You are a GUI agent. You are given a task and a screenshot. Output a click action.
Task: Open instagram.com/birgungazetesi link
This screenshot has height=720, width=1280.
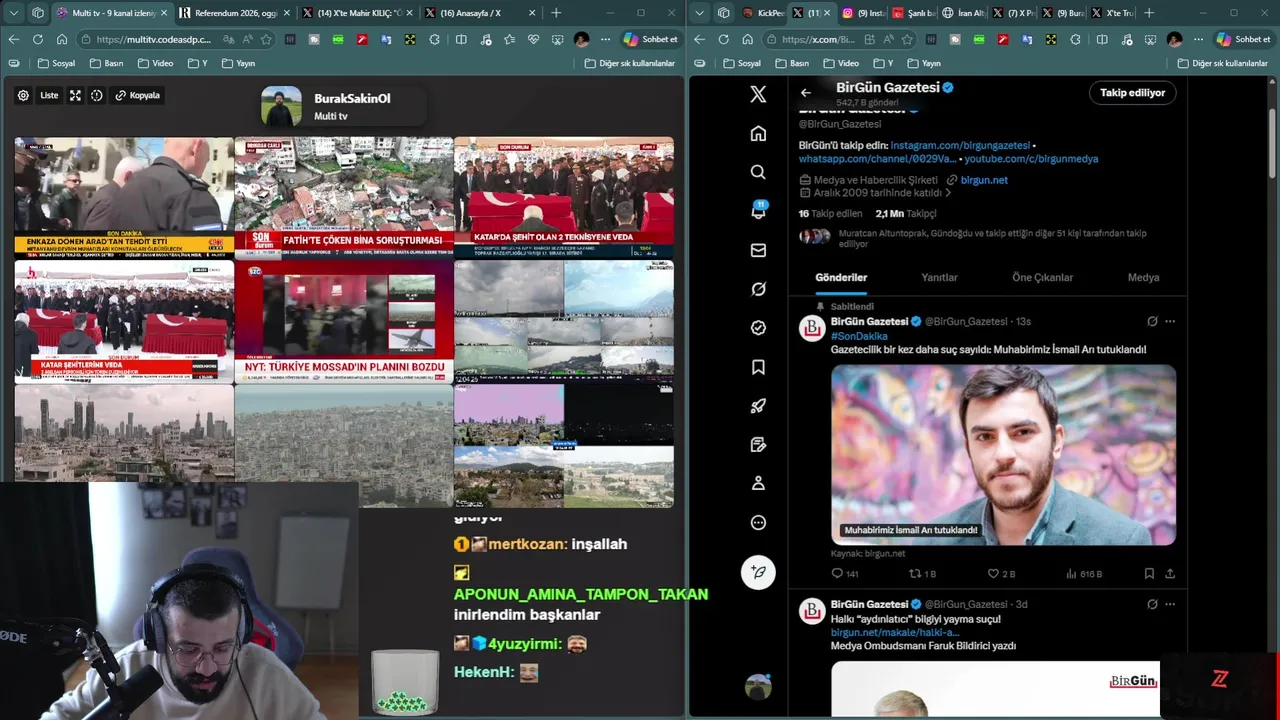[960, 145]
